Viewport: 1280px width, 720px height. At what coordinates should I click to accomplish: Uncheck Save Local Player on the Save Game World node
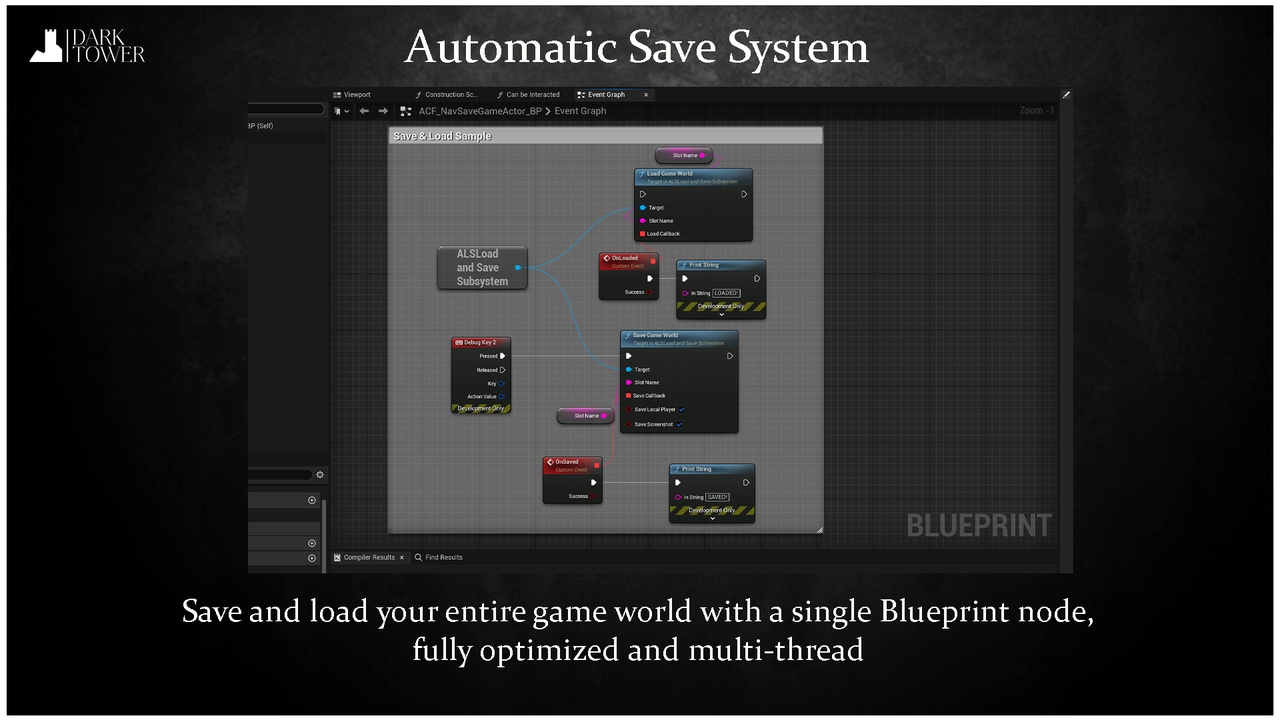[681, 410]
